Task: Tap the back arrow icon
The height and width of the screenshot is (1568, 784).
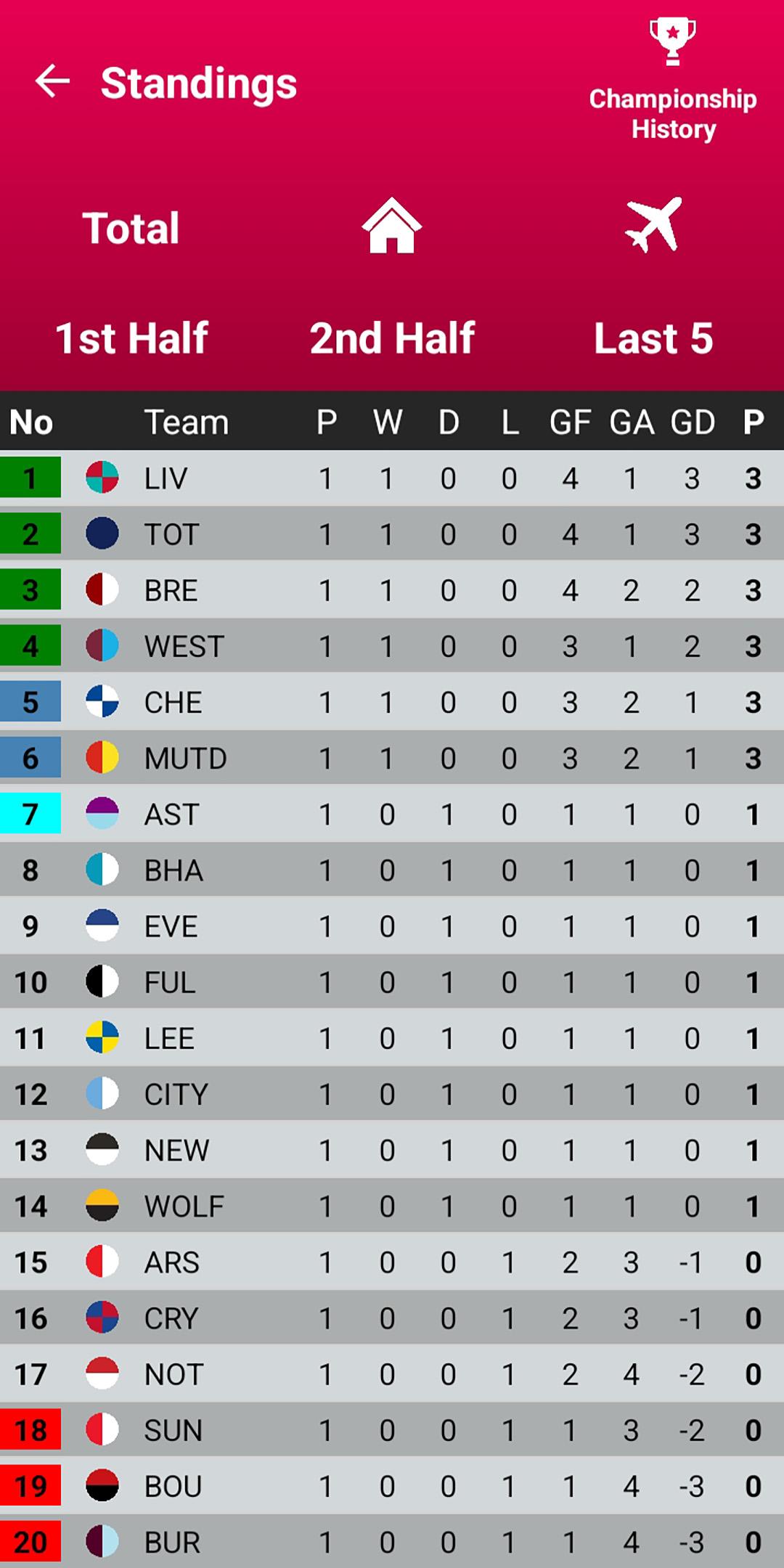Action: pyautogui.click(x=52, y=81)
